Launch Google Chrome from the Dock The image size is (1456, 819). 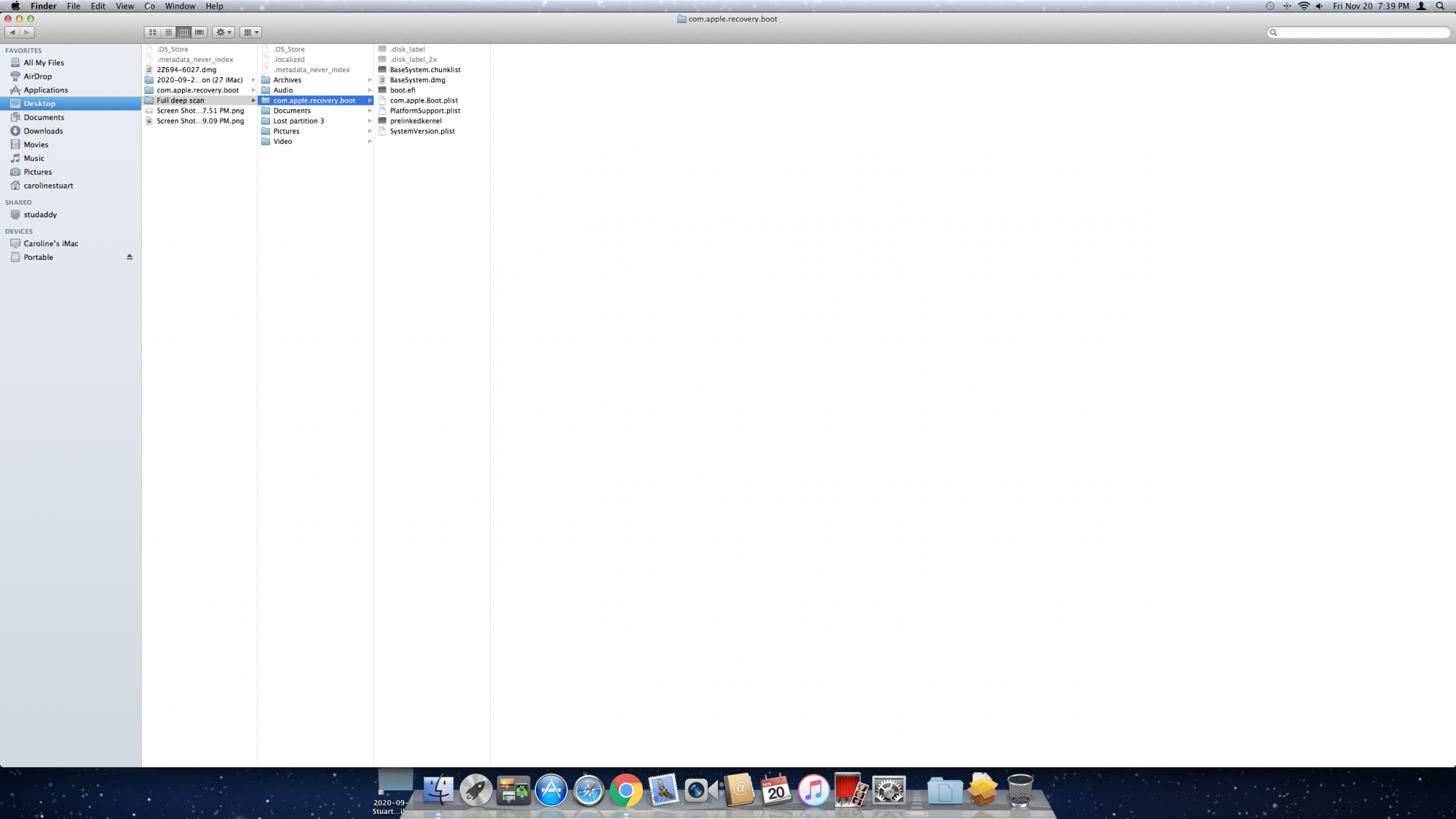tap(626, 791)
